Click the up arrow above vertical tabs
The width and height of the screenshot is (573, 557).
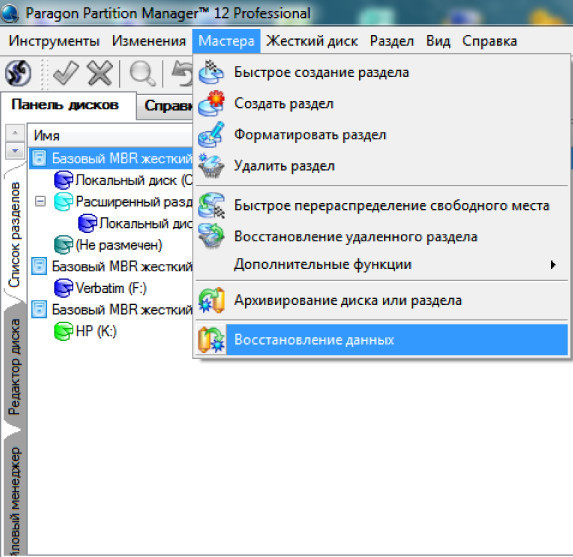(x=15, y=132)
